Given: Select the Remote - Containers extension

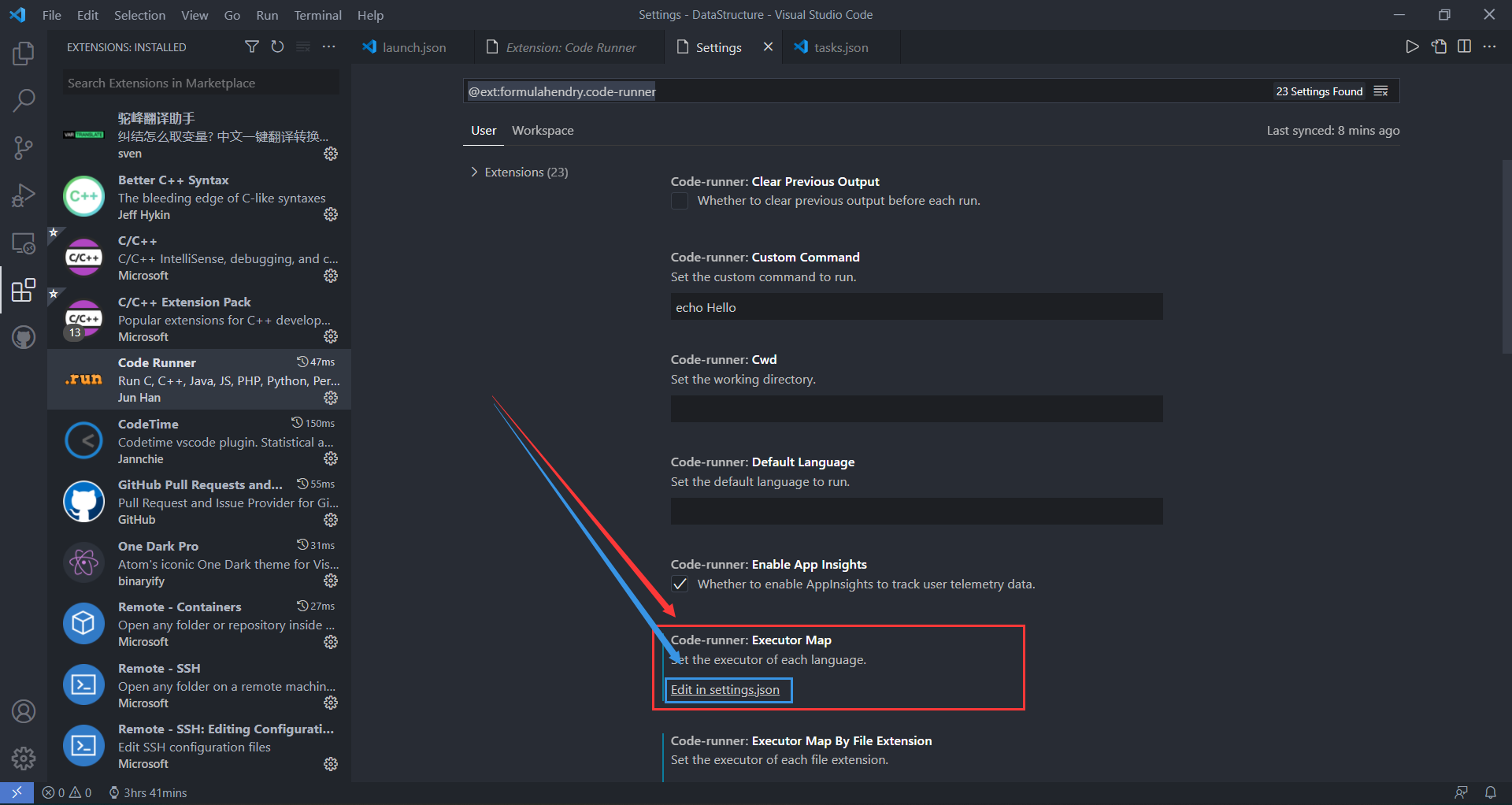Looking at the screenshot, I should click(x=199, y=624).
